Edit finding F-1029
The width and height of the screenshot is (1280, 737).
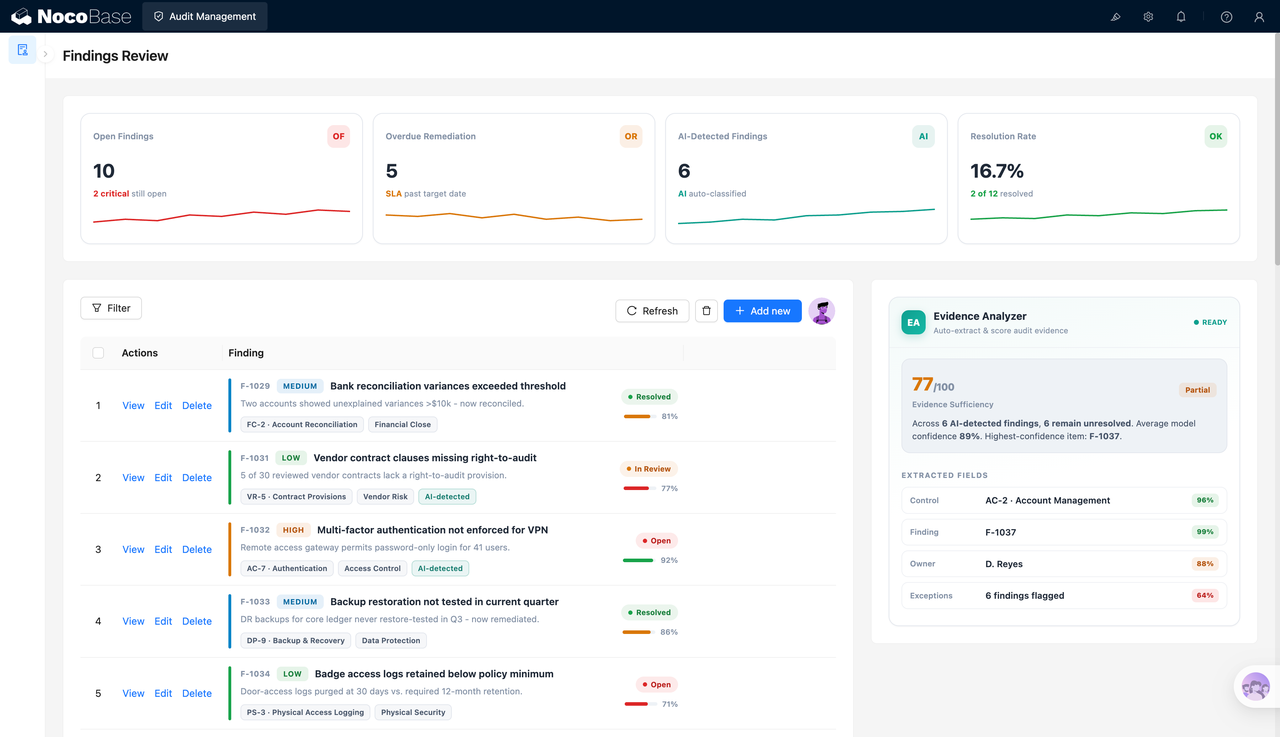(163, 406)
